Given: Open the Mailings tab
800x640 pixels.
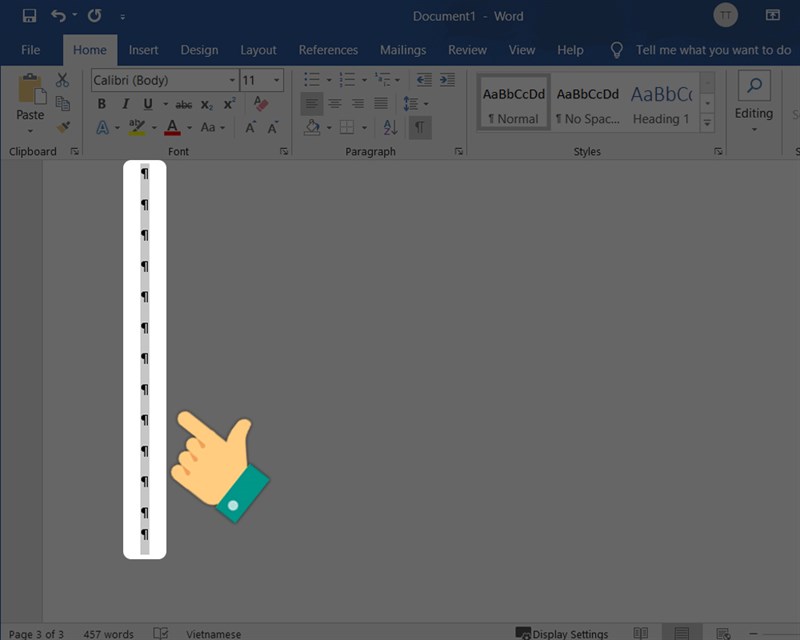Looking at the screenshot, I should 403,50.
